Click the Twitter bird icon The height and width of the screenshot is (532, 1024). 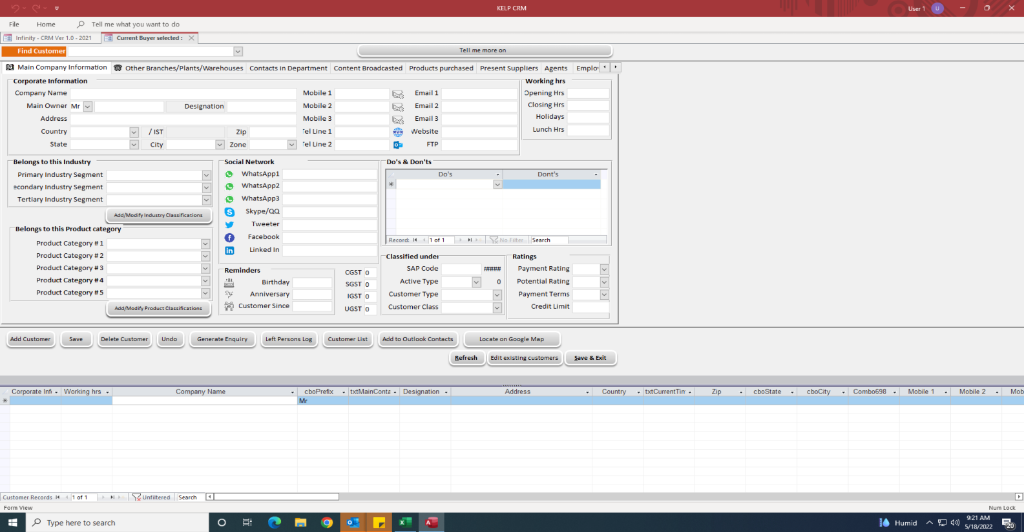point(229,225)
